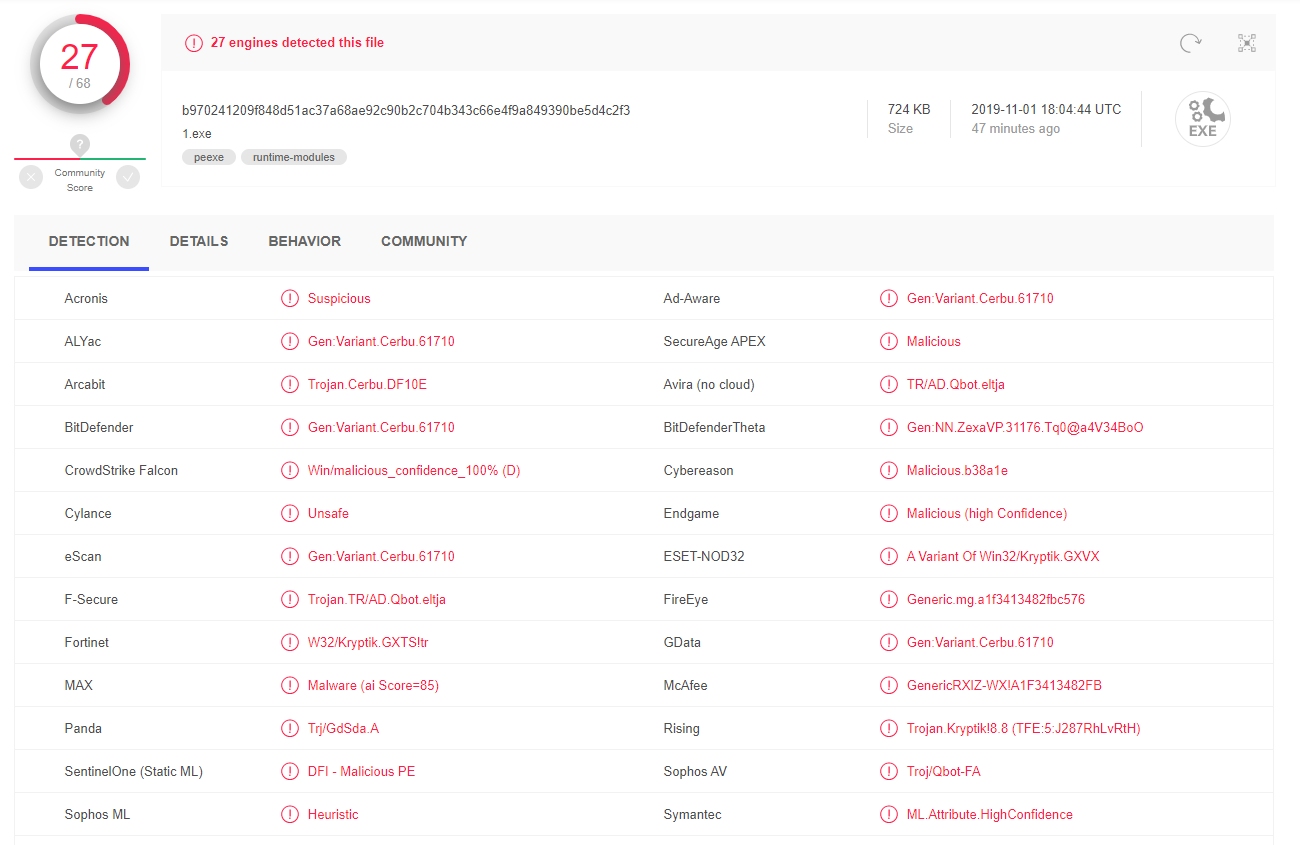Click warning icon in the ALYac row
The height and width of the screenshot is (845, 1300).
[290, 341]
